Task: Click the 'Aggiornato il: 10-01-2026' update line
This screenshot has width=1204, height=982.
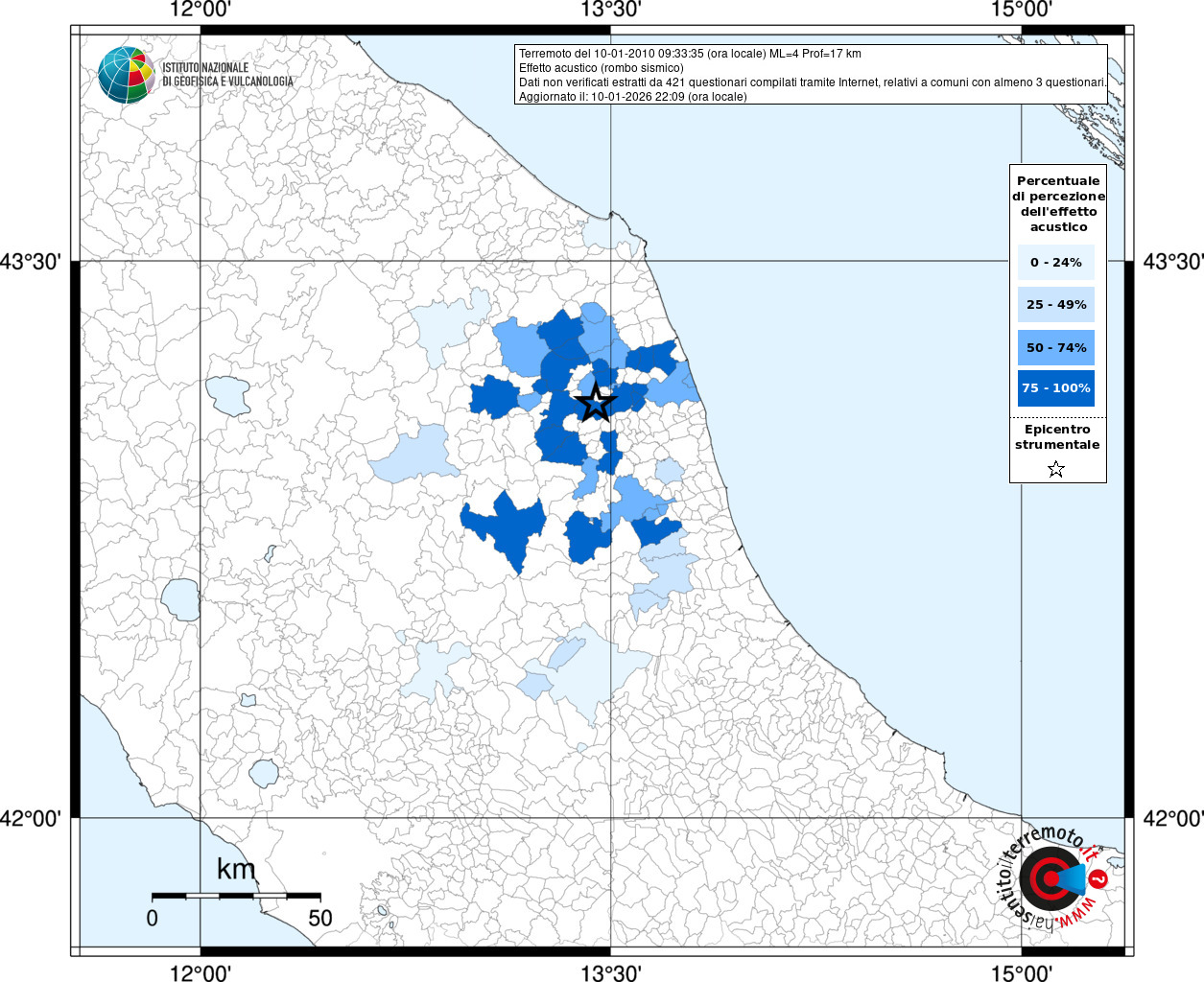Action: pos(632,97)
